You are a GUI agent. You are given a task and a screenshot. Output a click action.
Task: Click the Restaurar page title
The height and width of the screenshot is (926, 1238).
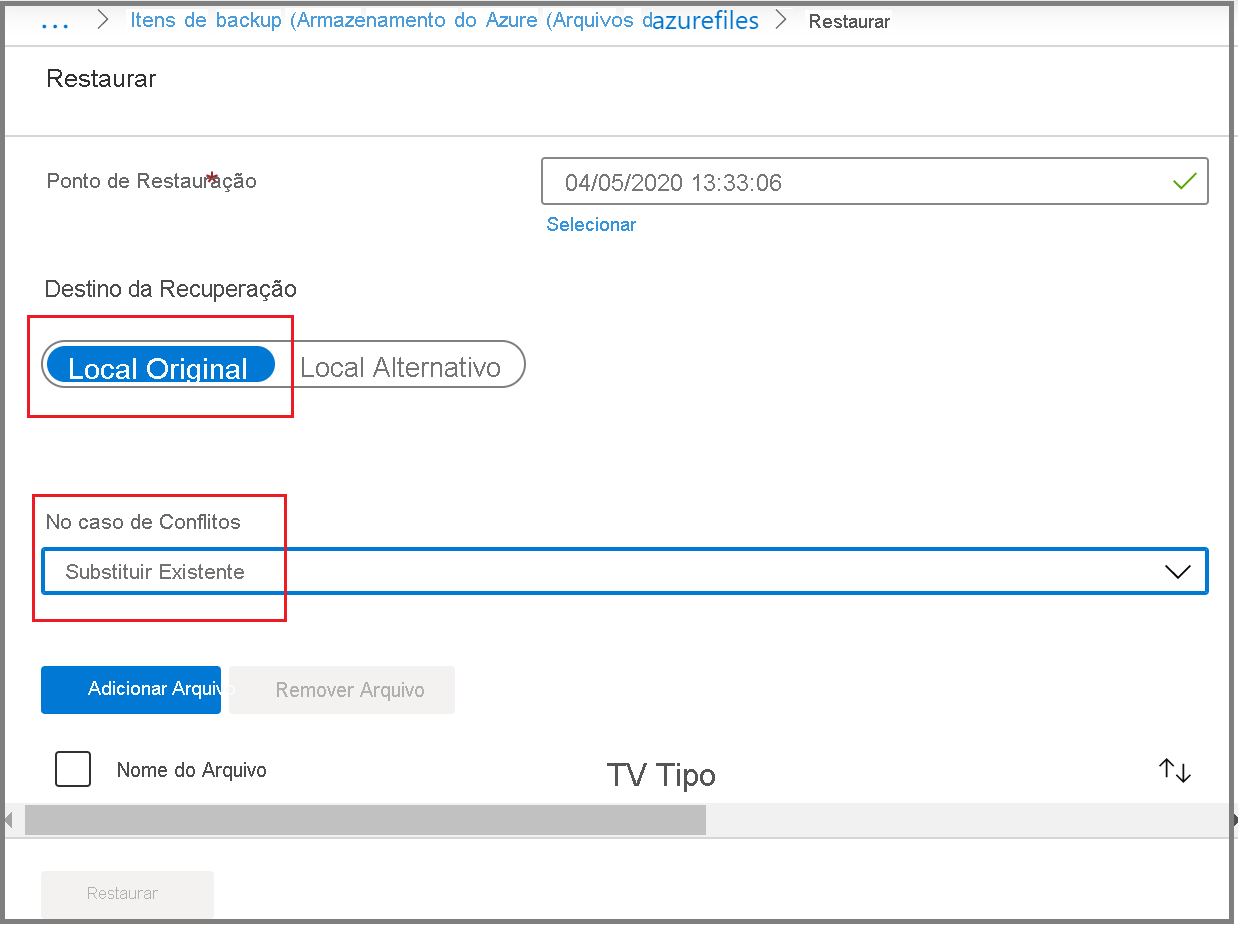101,79
